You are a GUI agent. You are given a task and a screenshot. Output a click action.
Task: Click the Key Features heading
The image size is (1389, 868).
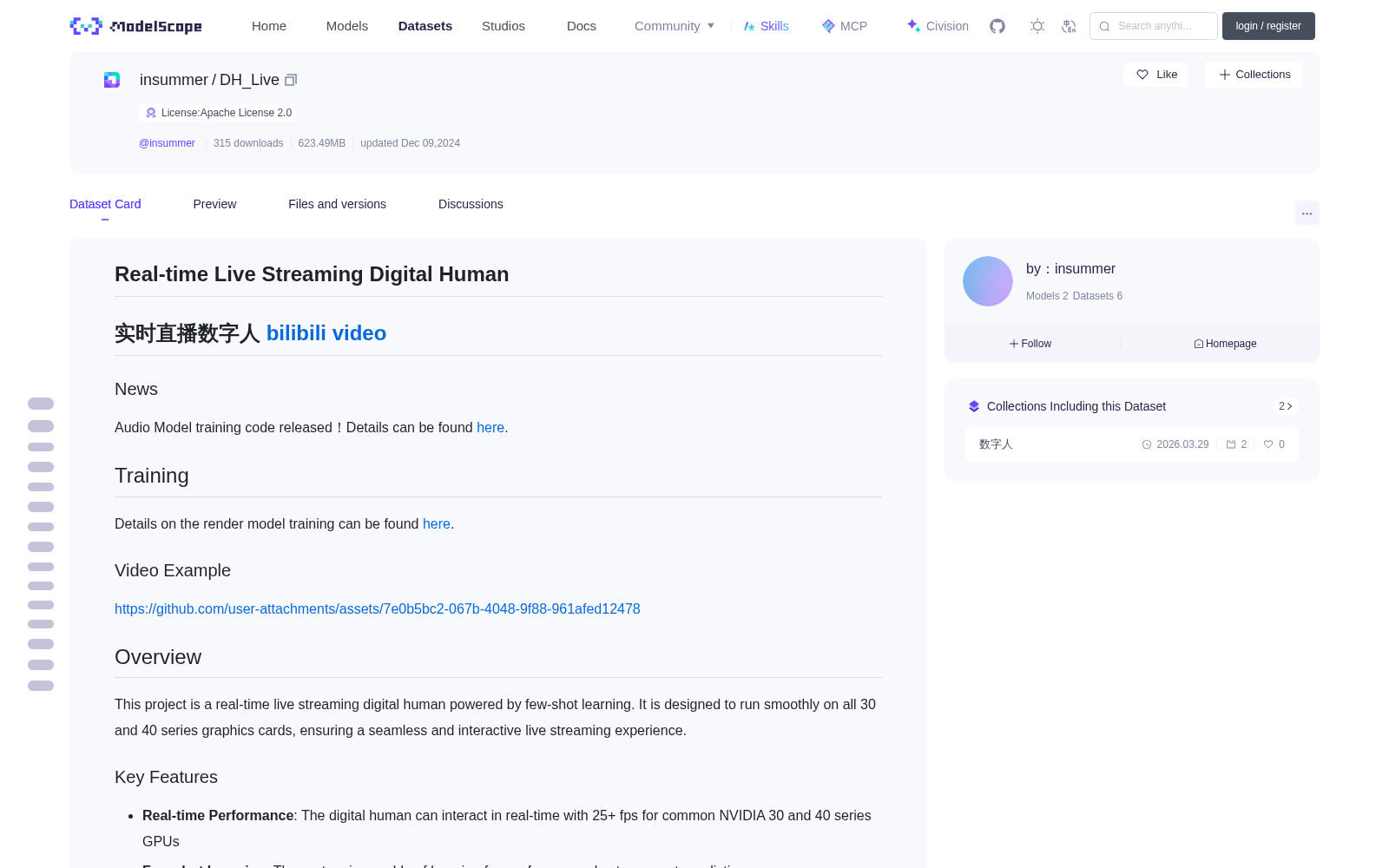(x=166, y=778)
